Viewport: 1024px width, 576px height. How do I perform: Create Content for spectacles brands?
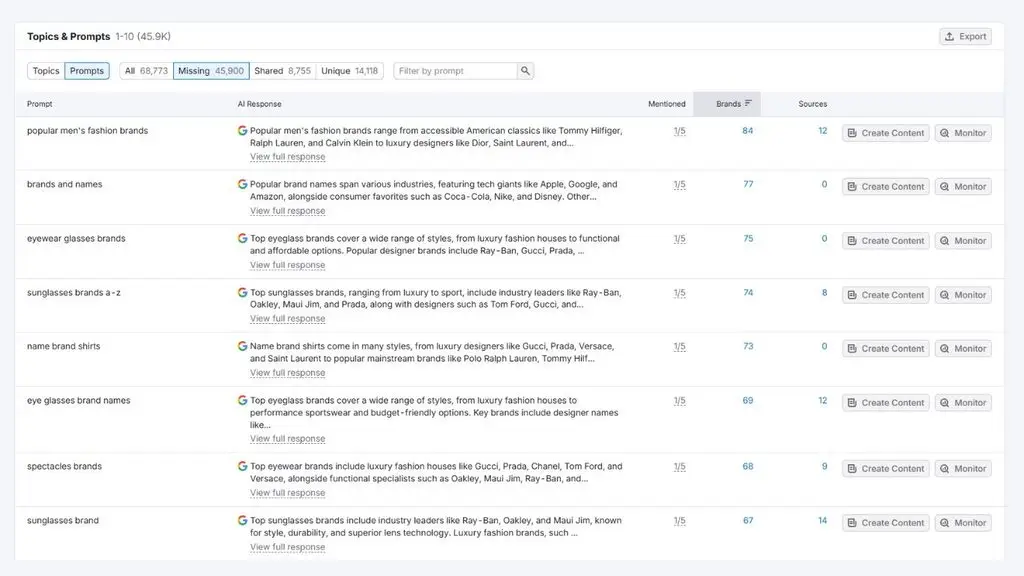tap(886, 469)
